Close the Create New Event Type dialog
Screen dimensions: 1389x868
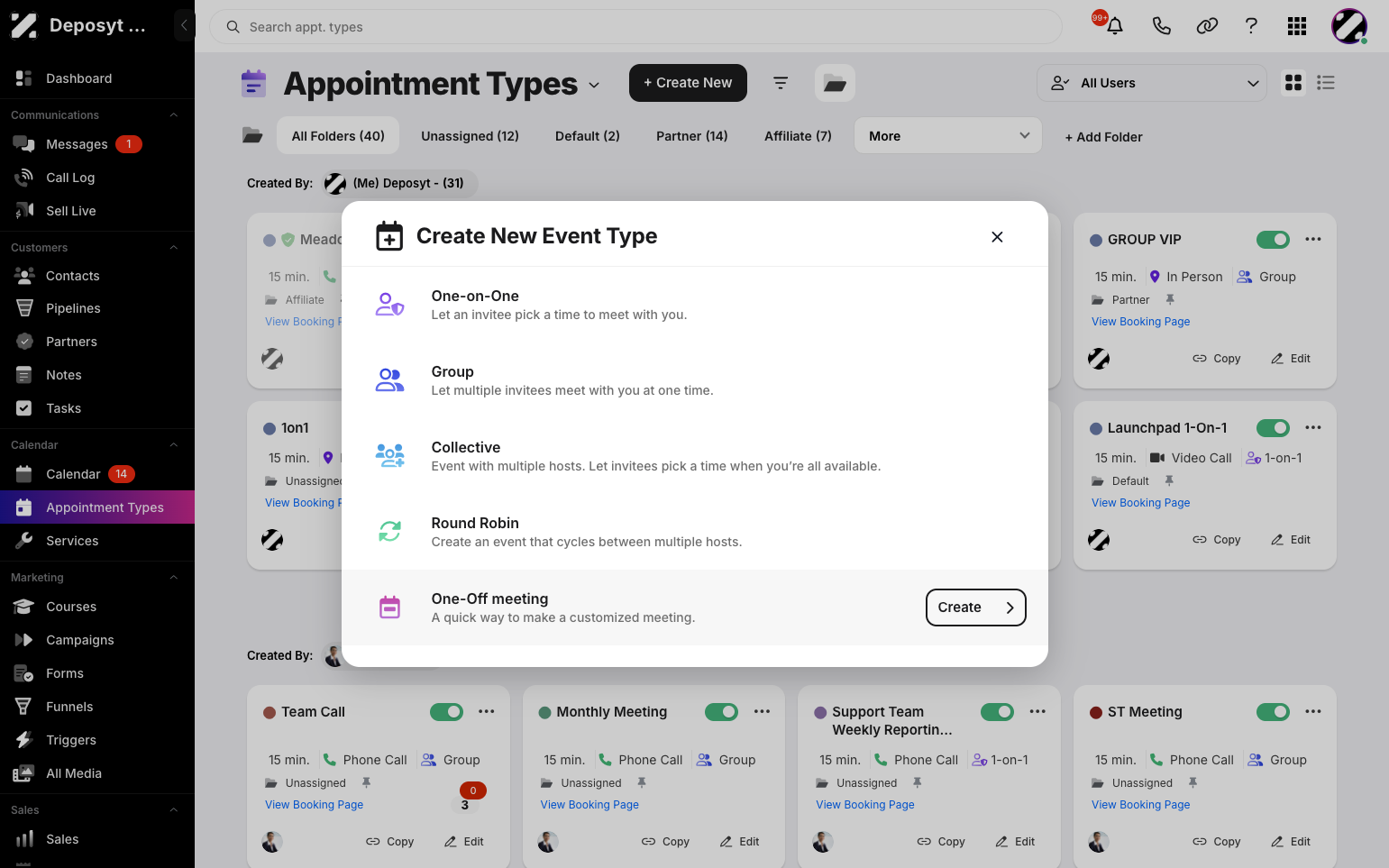pyautogui.click(x=997, y=237)
